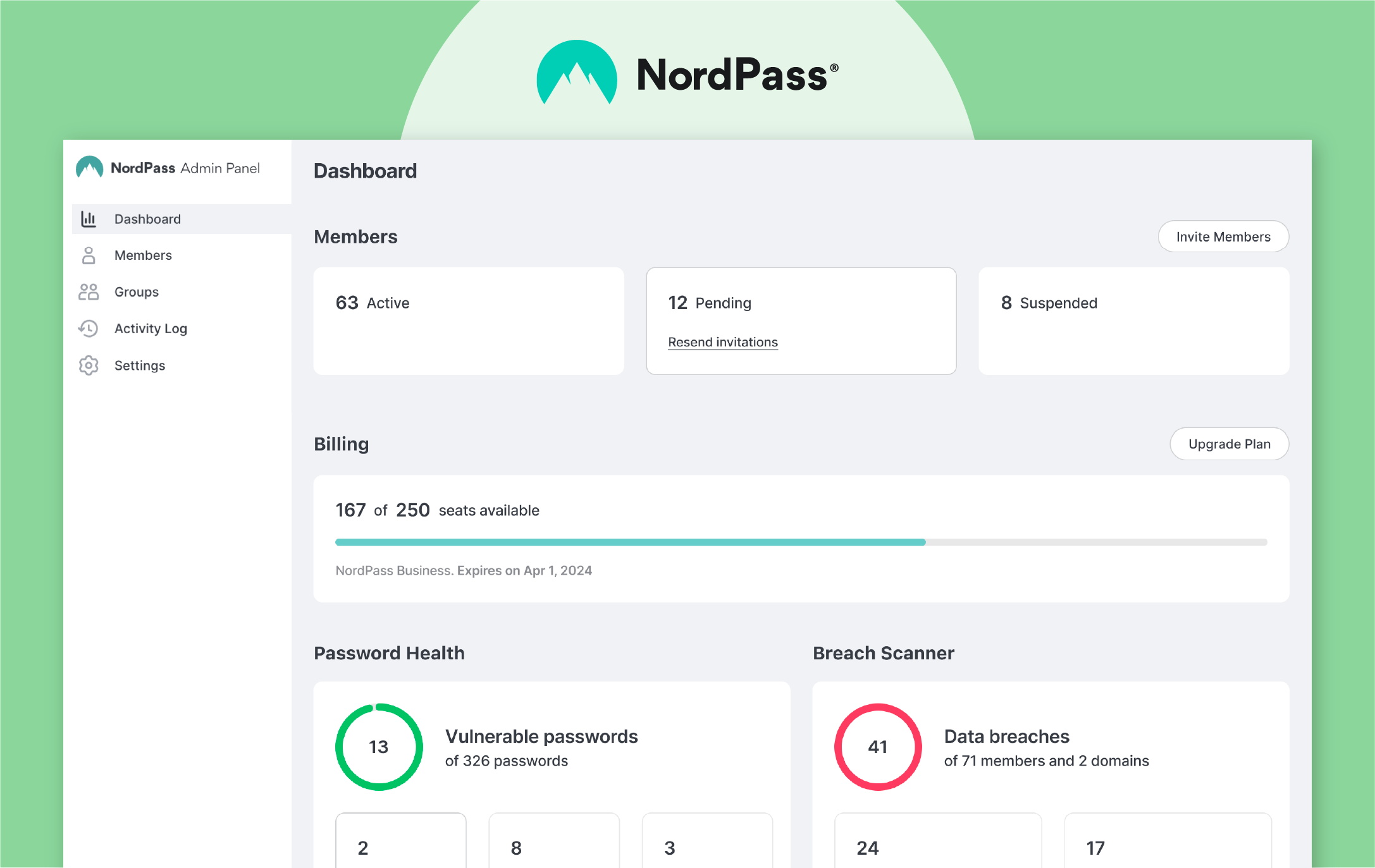Click 'of 71 members and 2 domains'

[1047, 761]
